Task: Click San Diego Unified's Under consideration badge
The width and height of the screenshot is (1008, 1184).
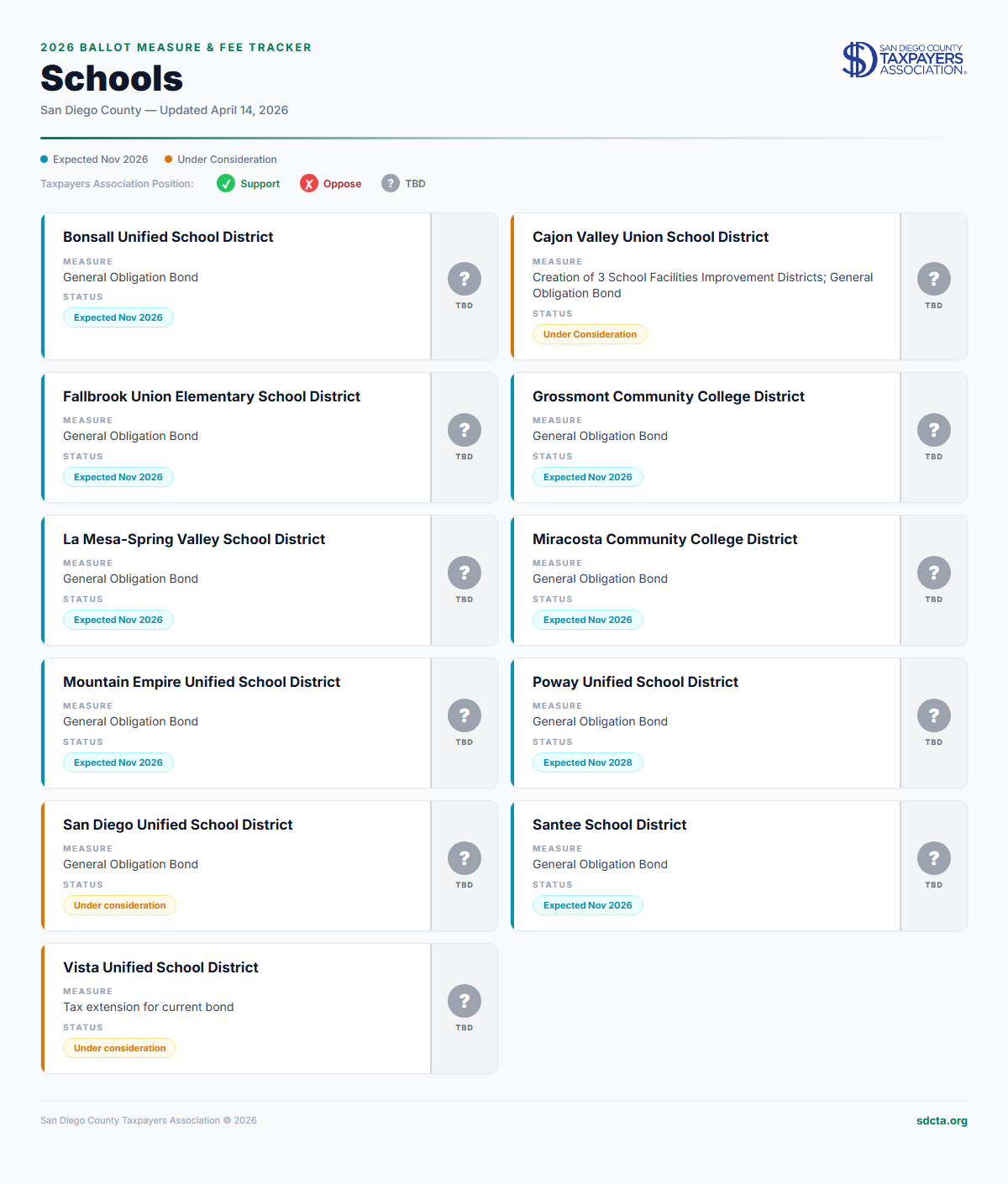Action: point(119,905)
